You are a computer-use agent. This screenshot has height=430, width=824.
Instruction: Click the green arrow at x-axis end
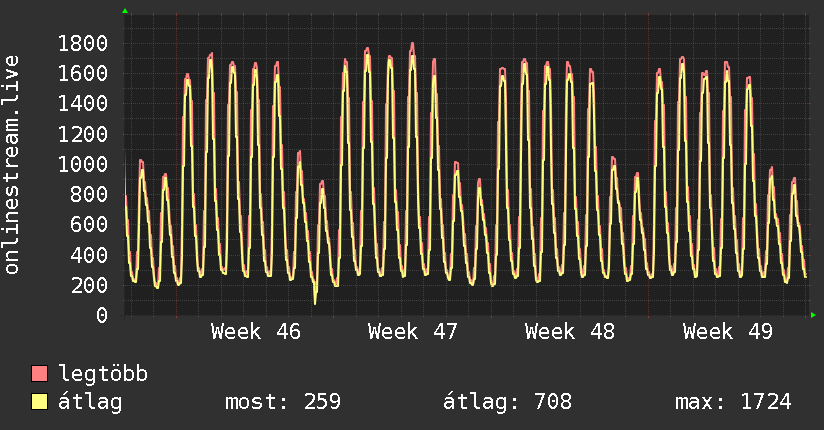813,315
